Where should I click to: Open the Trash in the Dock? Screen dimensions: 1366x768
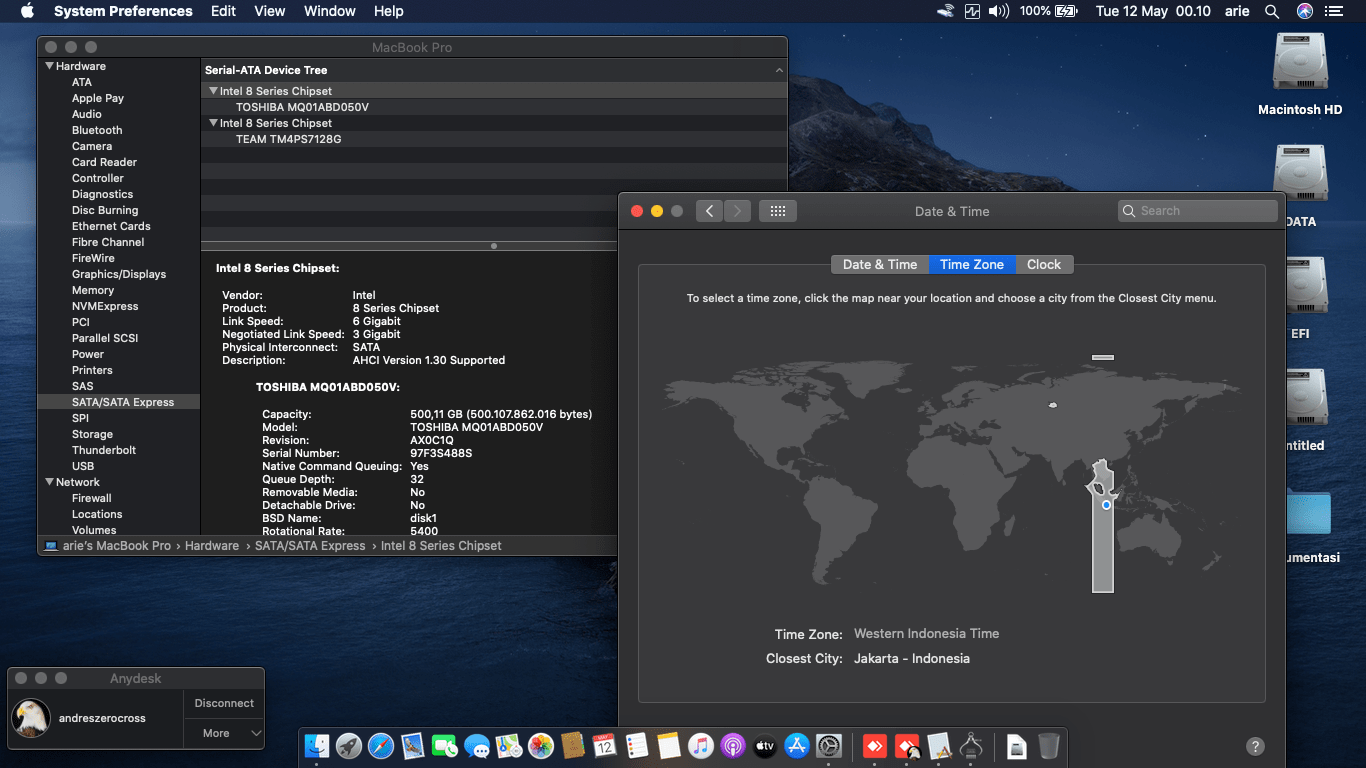click(1048, 745)
